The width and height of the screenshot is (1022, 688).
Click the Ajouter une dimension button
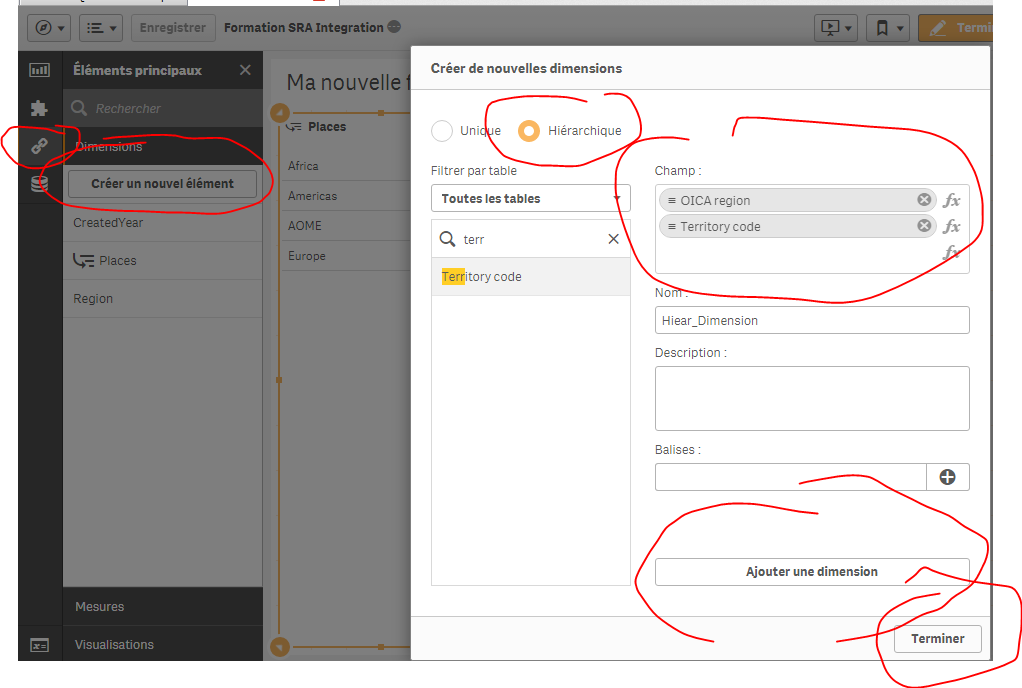click(x=811, y=572)
